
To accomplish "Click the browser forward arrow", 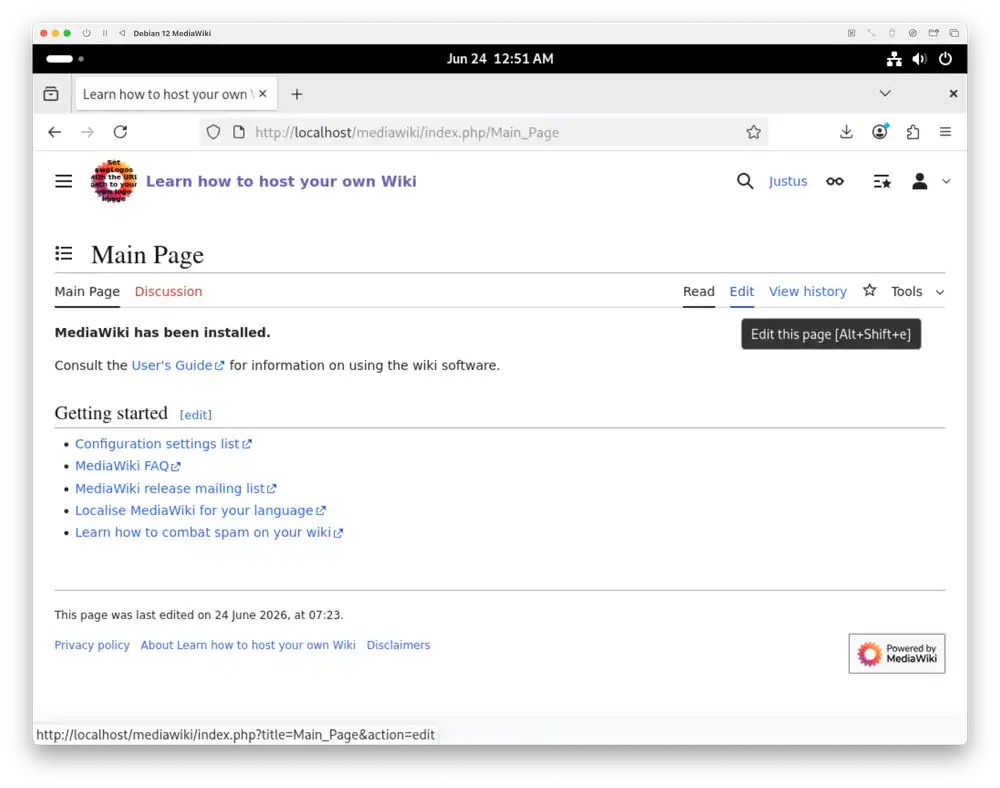I will click(x=87, y=132).
